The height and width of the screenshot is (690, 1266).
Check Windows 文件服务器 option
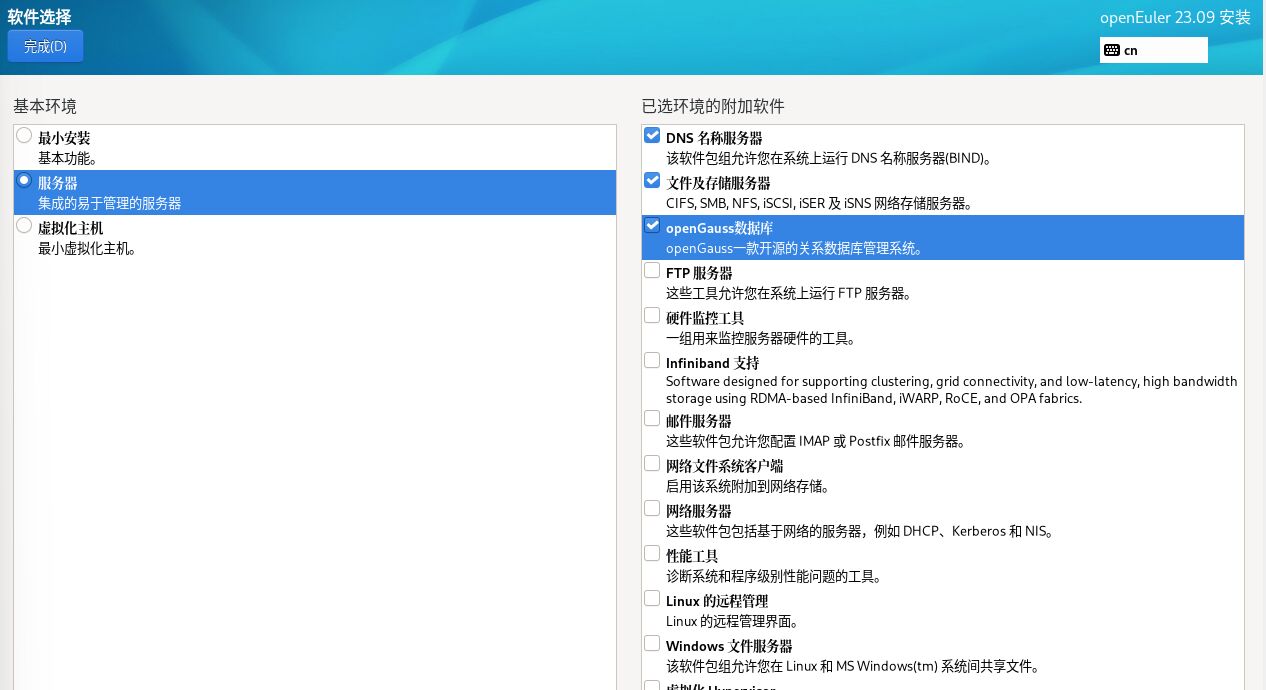pyautogui.click(x=652, y=644)
